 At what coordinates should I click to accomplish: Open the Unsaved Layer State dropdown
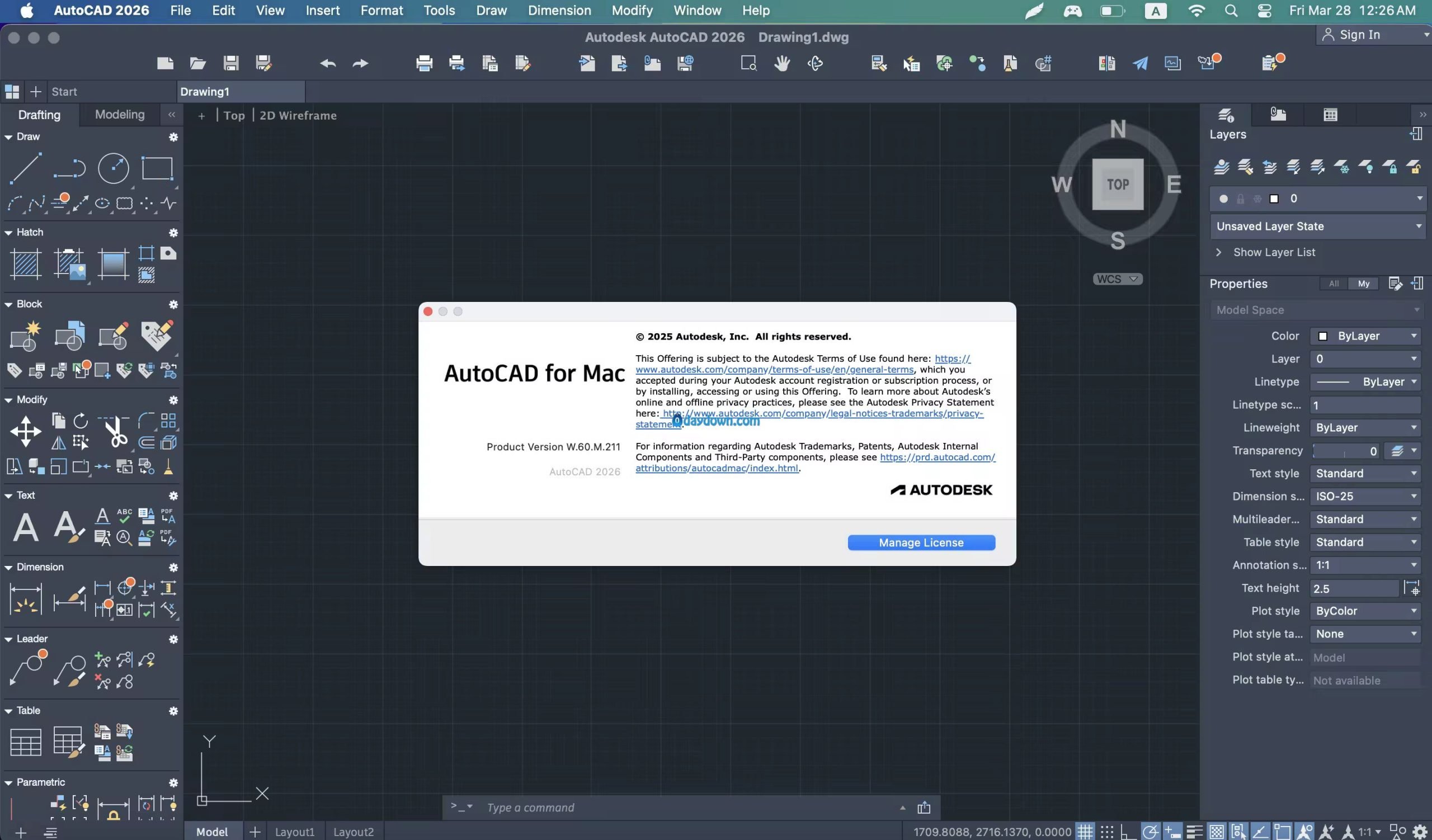coord(1318,226)
